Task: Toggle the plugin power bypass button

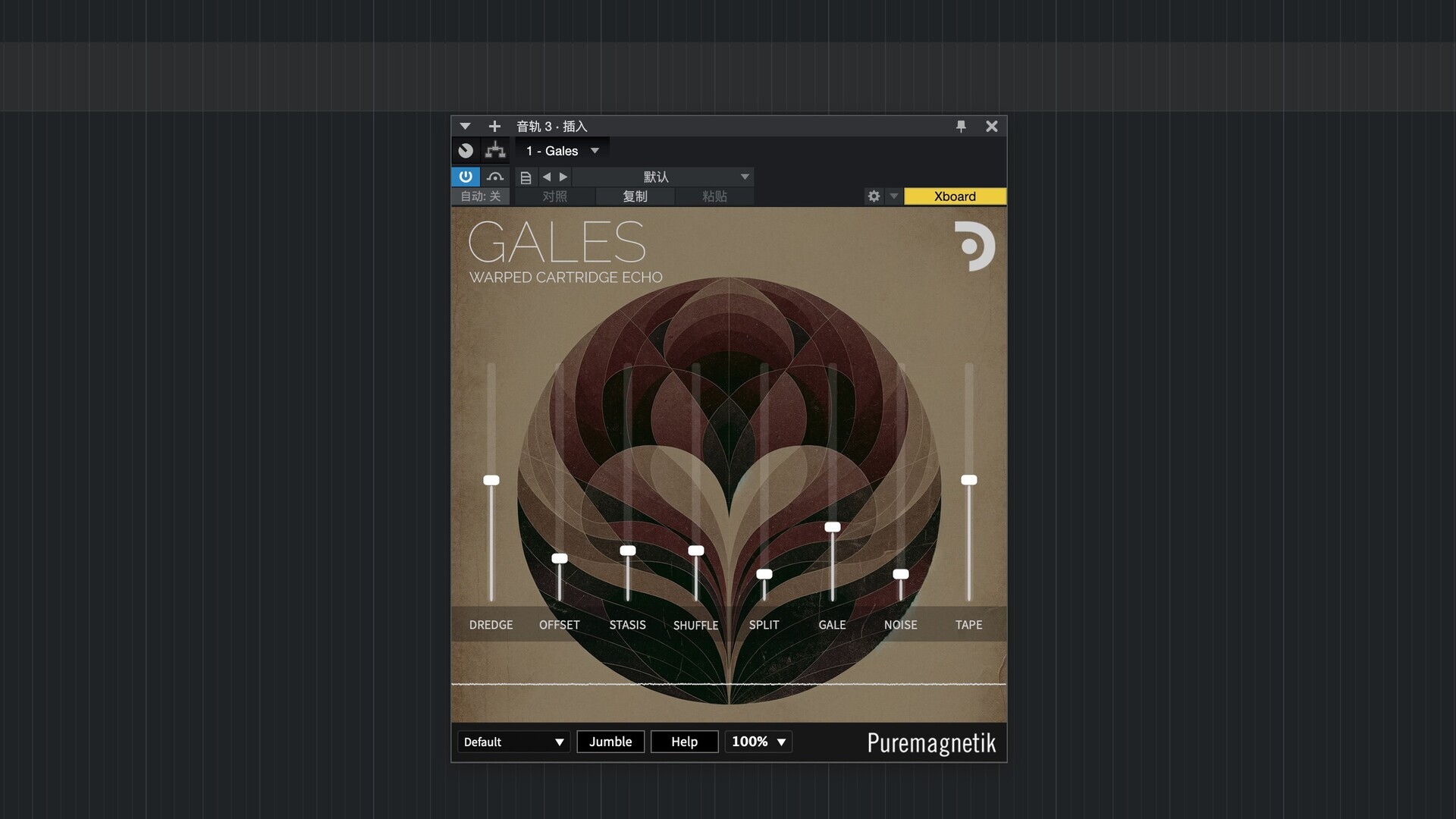Action: (466, 177)
